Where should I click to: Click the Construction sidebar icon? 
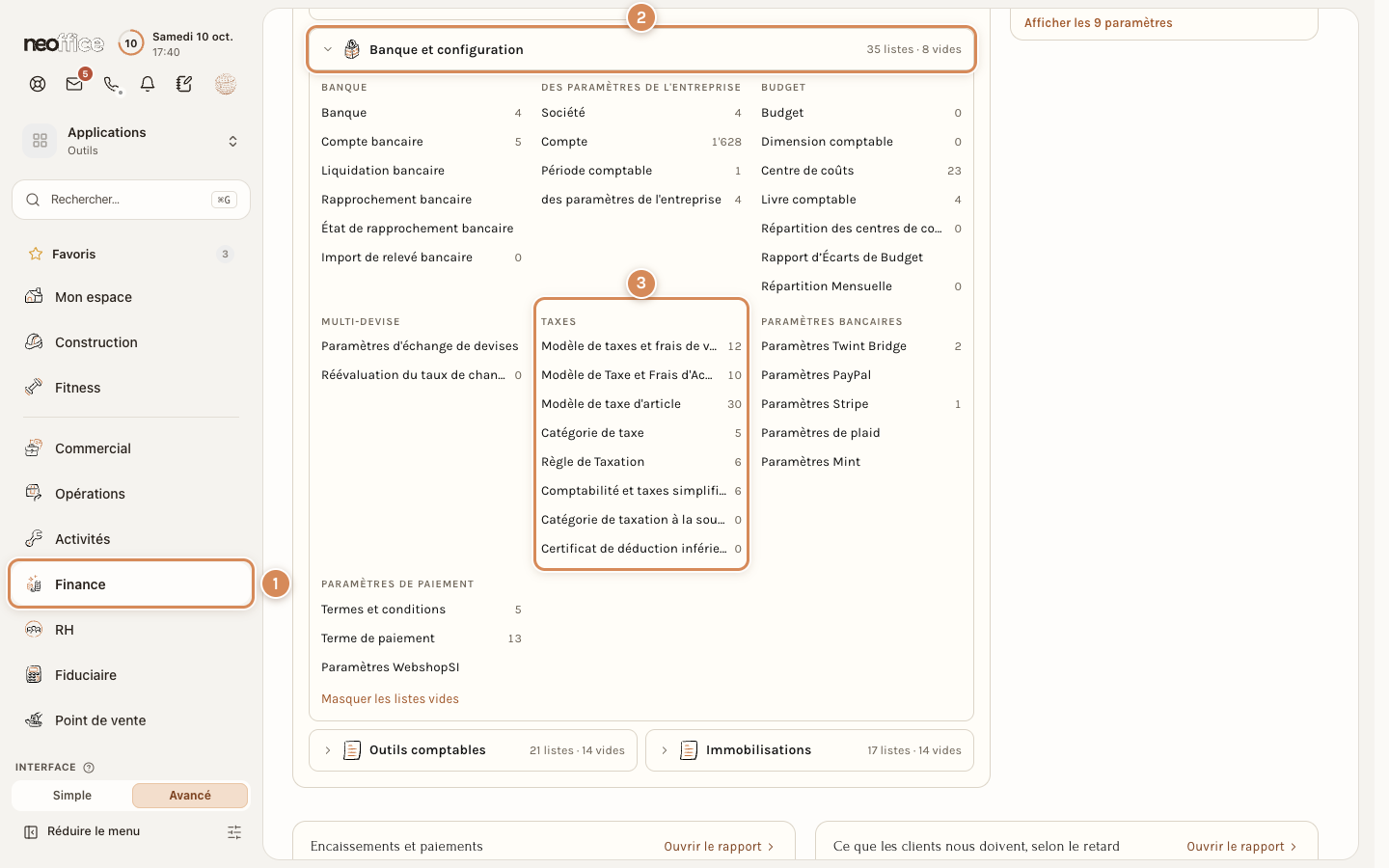point(34,342)
